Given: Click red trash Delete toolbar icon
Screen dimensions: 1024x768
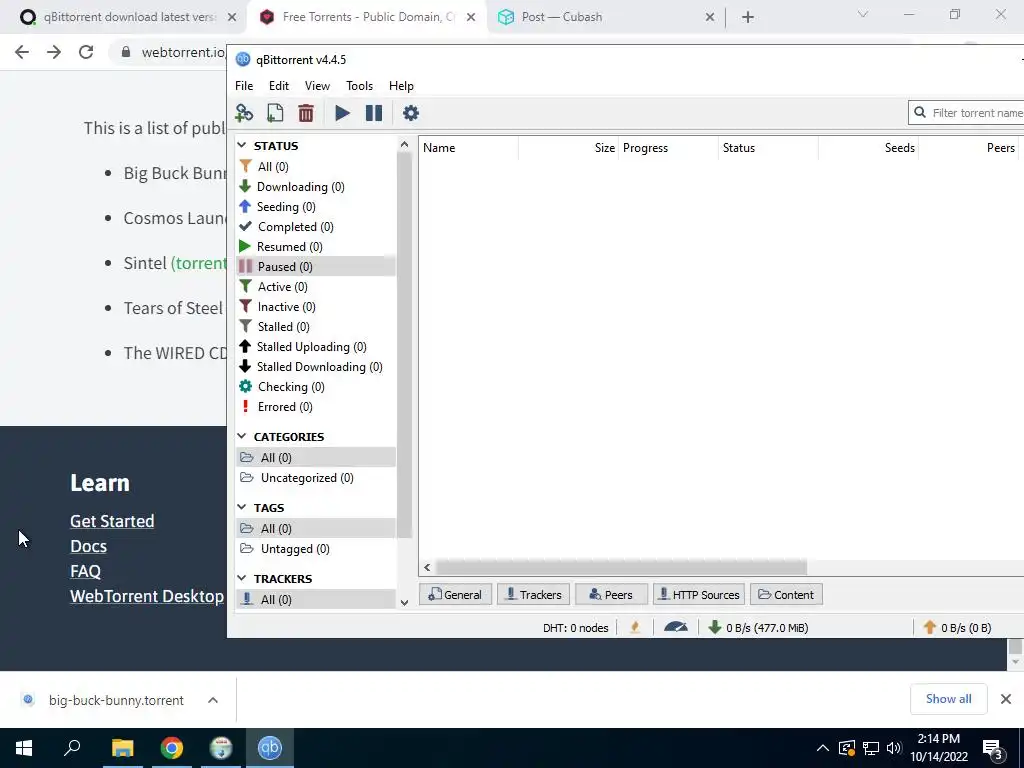Looking at the screenshot, I should 306,113.
